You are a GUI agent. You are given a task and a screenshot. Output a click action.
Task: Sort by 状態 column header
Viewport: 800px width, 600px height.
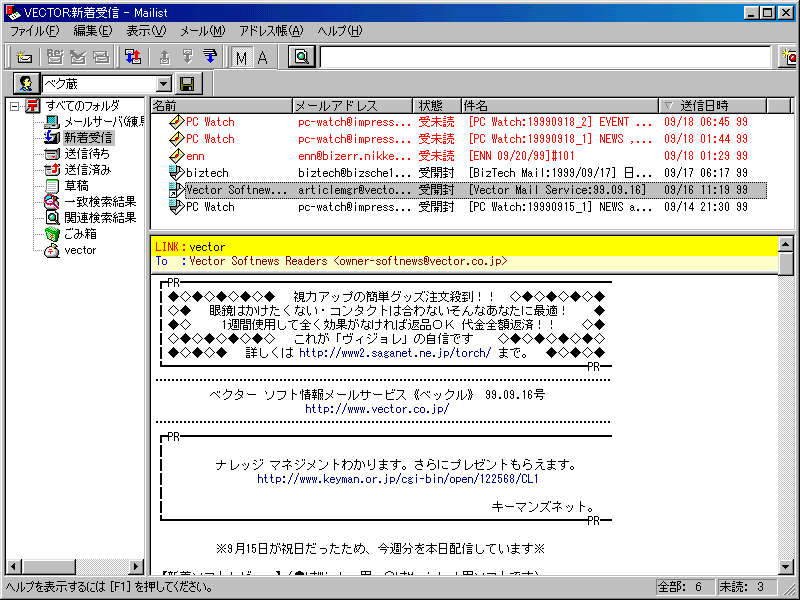coord(437,106)
